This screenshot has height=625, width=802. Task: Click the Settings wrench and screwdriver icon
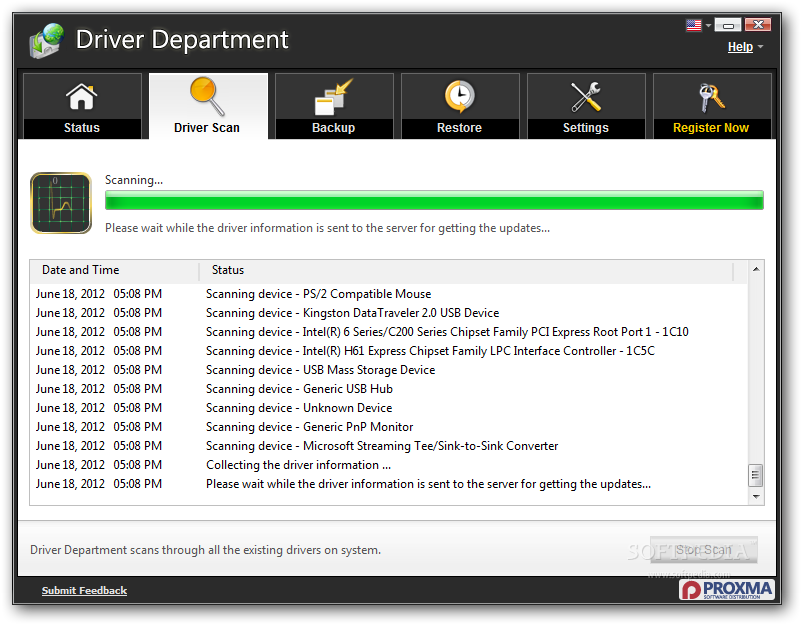[x=586, y=97]
